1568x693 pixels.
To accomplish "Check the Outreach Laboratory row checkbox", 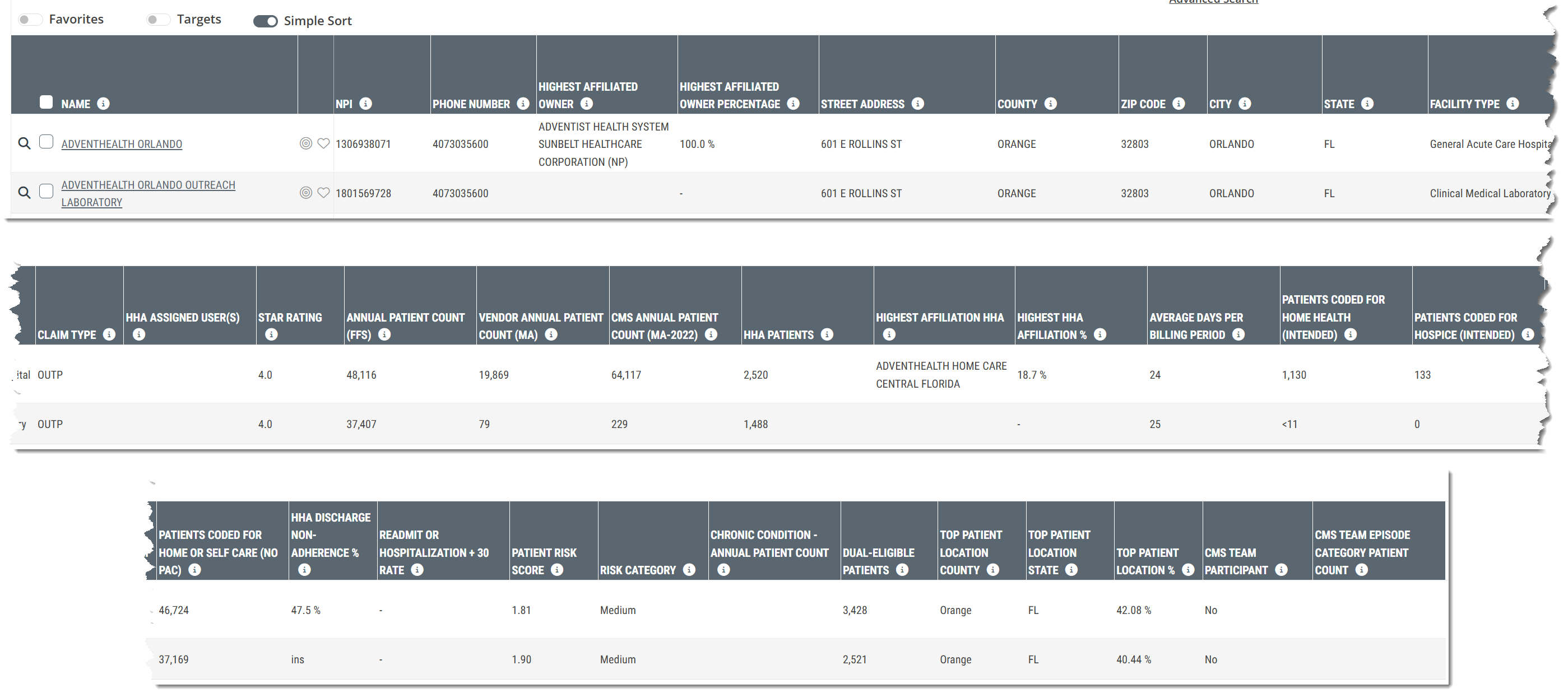I will tap(47, 192).
